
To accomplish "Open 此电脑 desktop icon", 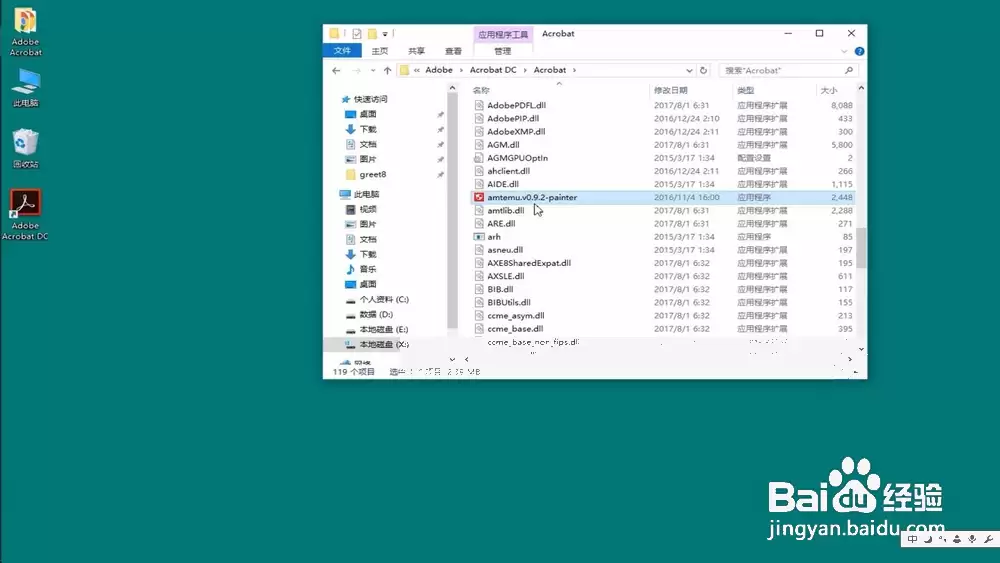I will click(26, 88).
